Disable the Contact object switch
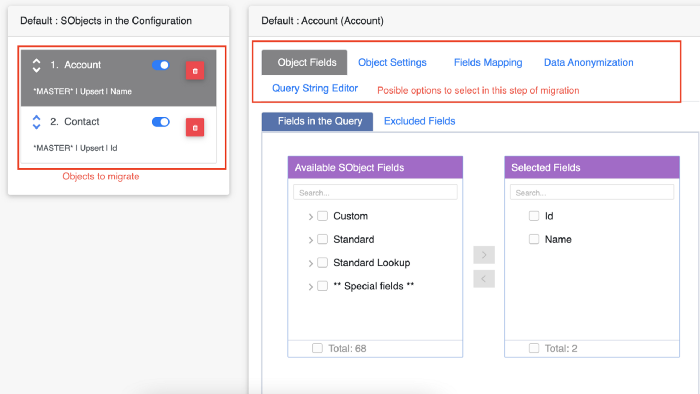The width and height of the screenshot is (700, 394). [x=161, y=122]
